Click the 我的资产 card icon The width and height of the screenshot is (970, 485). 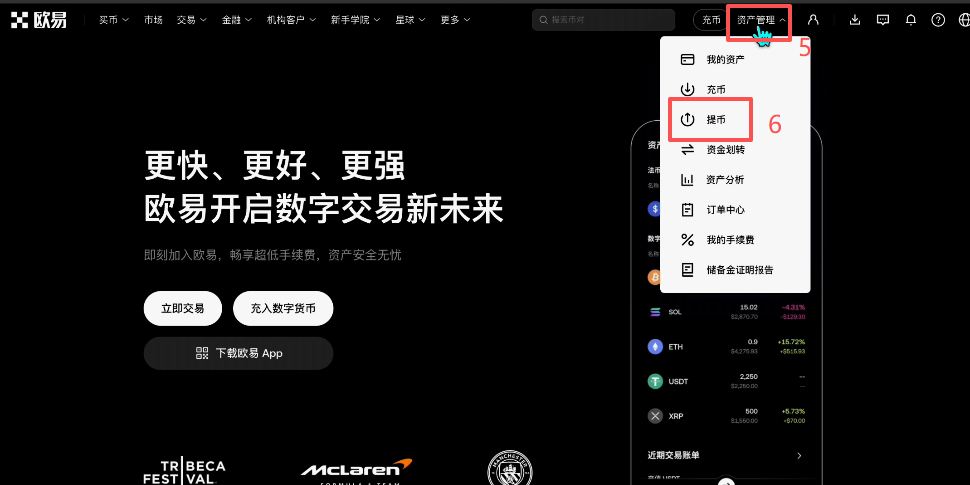click(687, 59)
